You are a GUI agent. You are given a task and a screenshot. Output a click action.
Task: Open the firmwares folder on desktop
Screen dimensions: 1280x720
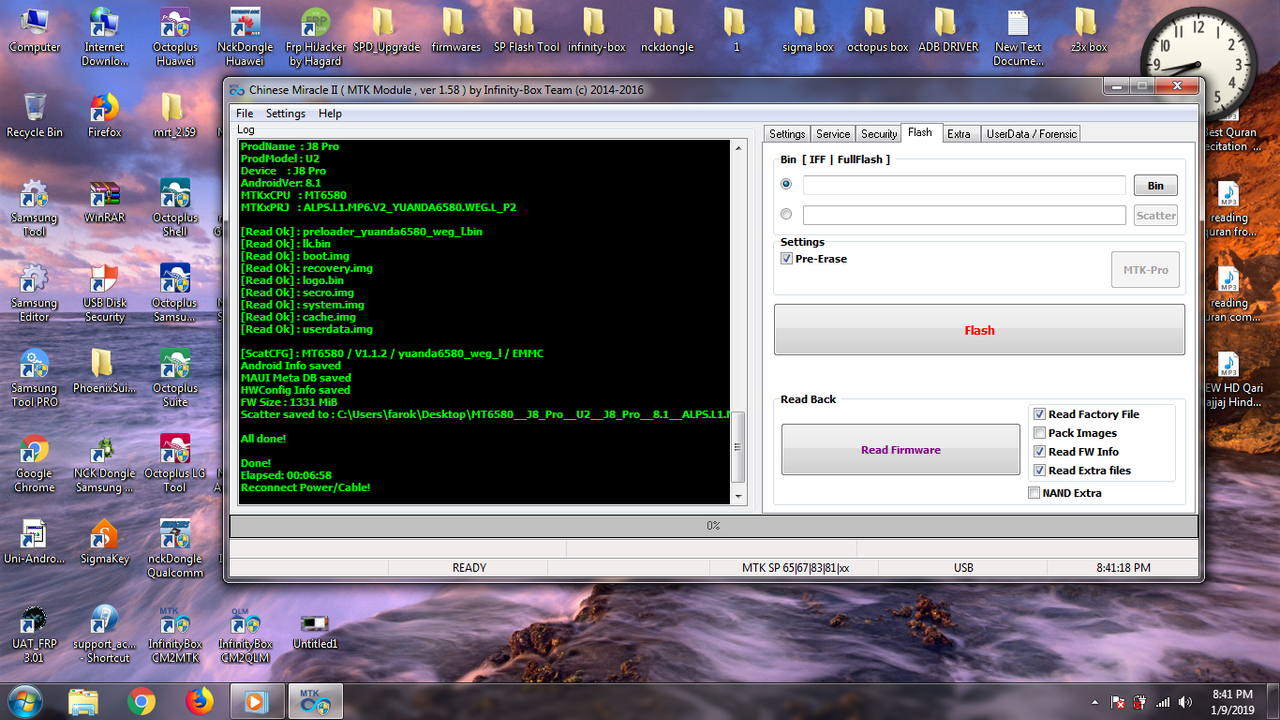click(x=455, y=31)
